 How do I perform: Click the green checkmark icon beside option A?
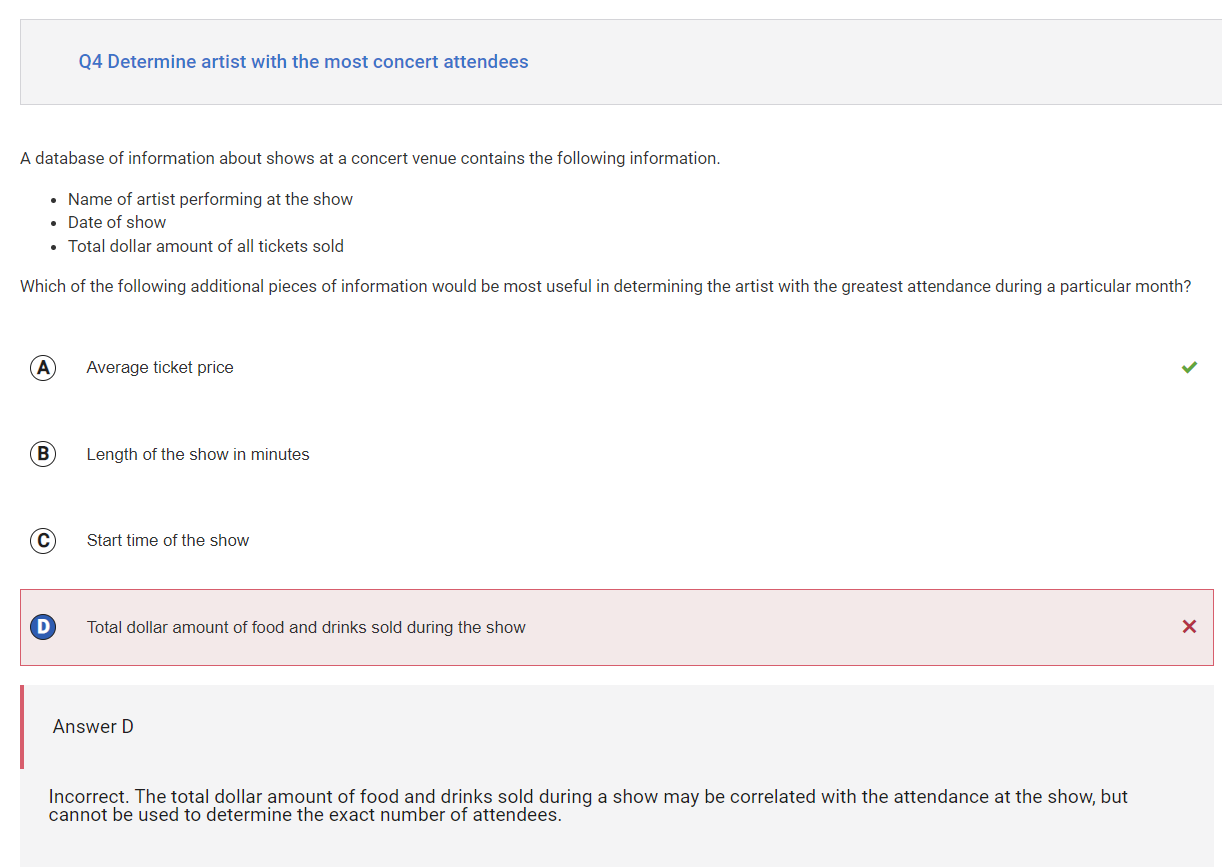1189,367
